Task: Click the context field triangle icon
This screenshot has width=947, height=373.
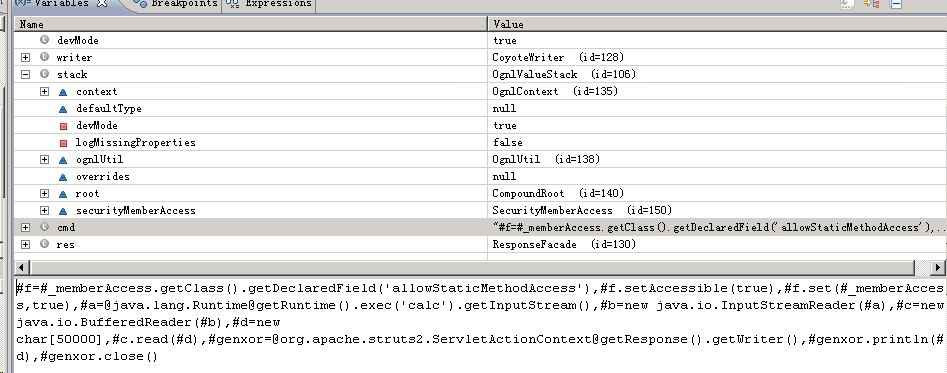Action: coord(63,92)
